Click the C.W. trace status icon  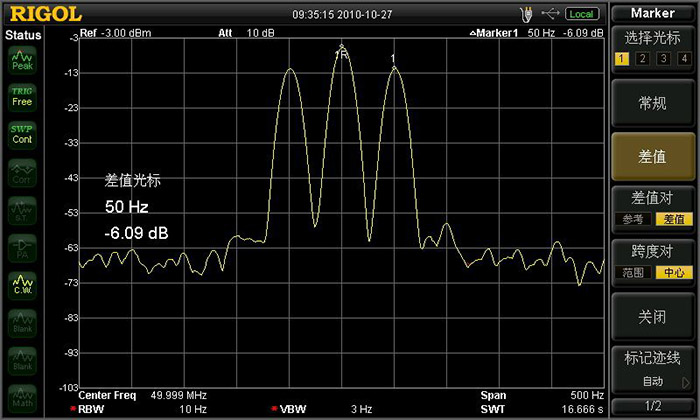(x=22, y=286)
